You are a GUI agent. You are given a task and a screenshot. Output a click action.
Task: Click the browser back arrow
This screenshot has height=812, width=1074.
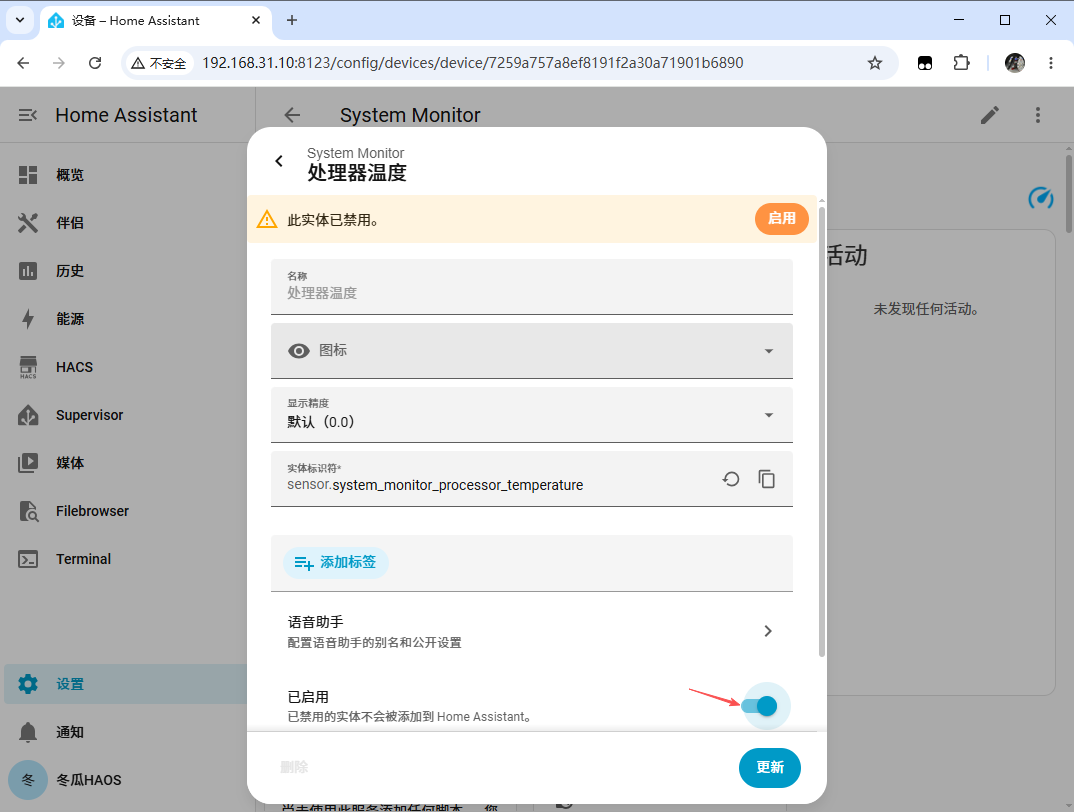[23, 63]
